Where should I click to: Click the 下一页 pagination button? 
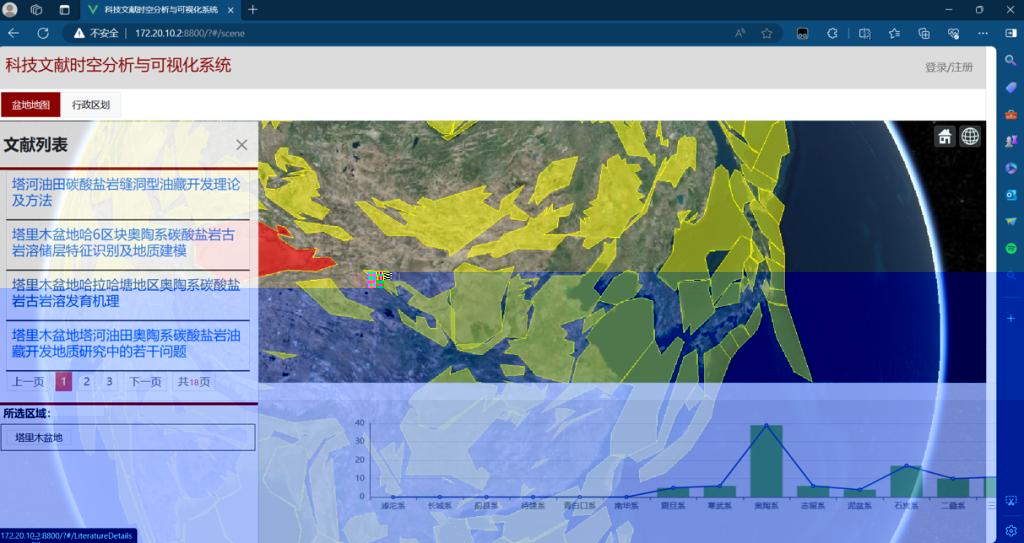(x=145, y=381)
